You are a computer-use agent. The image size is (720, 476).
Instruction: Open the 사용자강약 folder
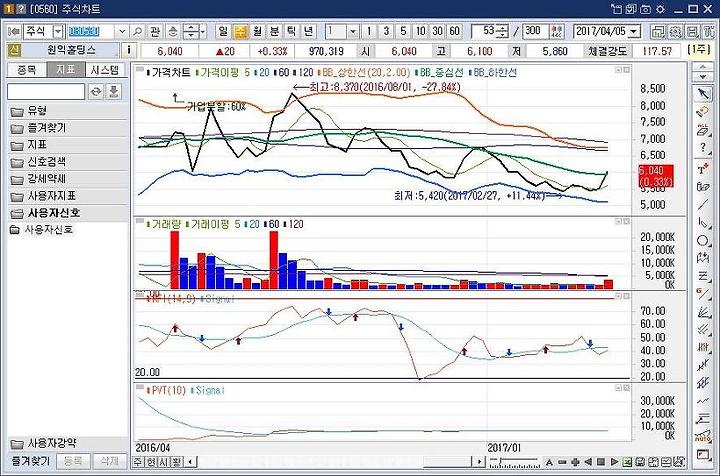pos(67,443)
